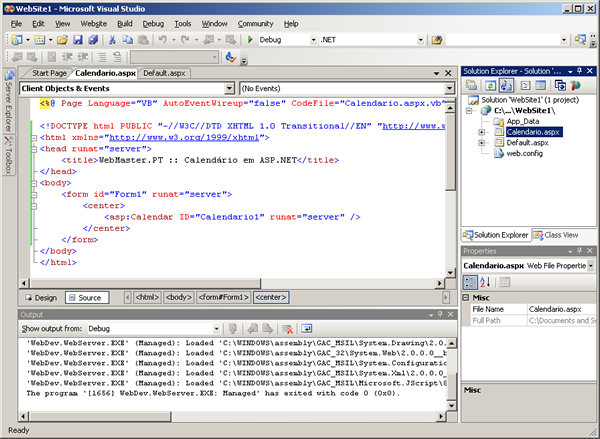Click the Alphabetical sort icon in Properties
This screenshot has width=600, height=439.
(x=485, y=282)
